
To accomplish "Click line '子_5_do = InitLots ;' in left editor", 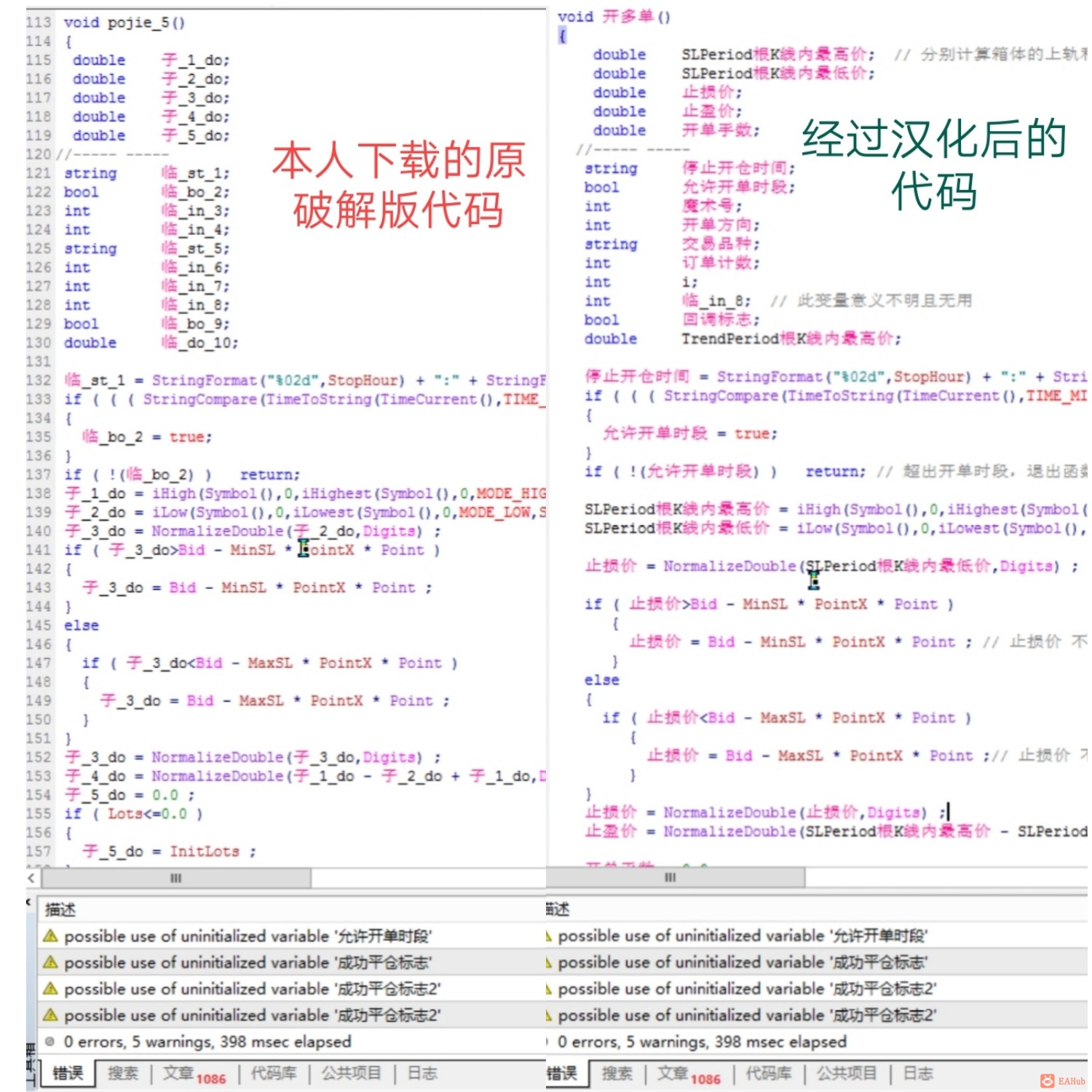I will pyautogui.click(x=169, y=851).
